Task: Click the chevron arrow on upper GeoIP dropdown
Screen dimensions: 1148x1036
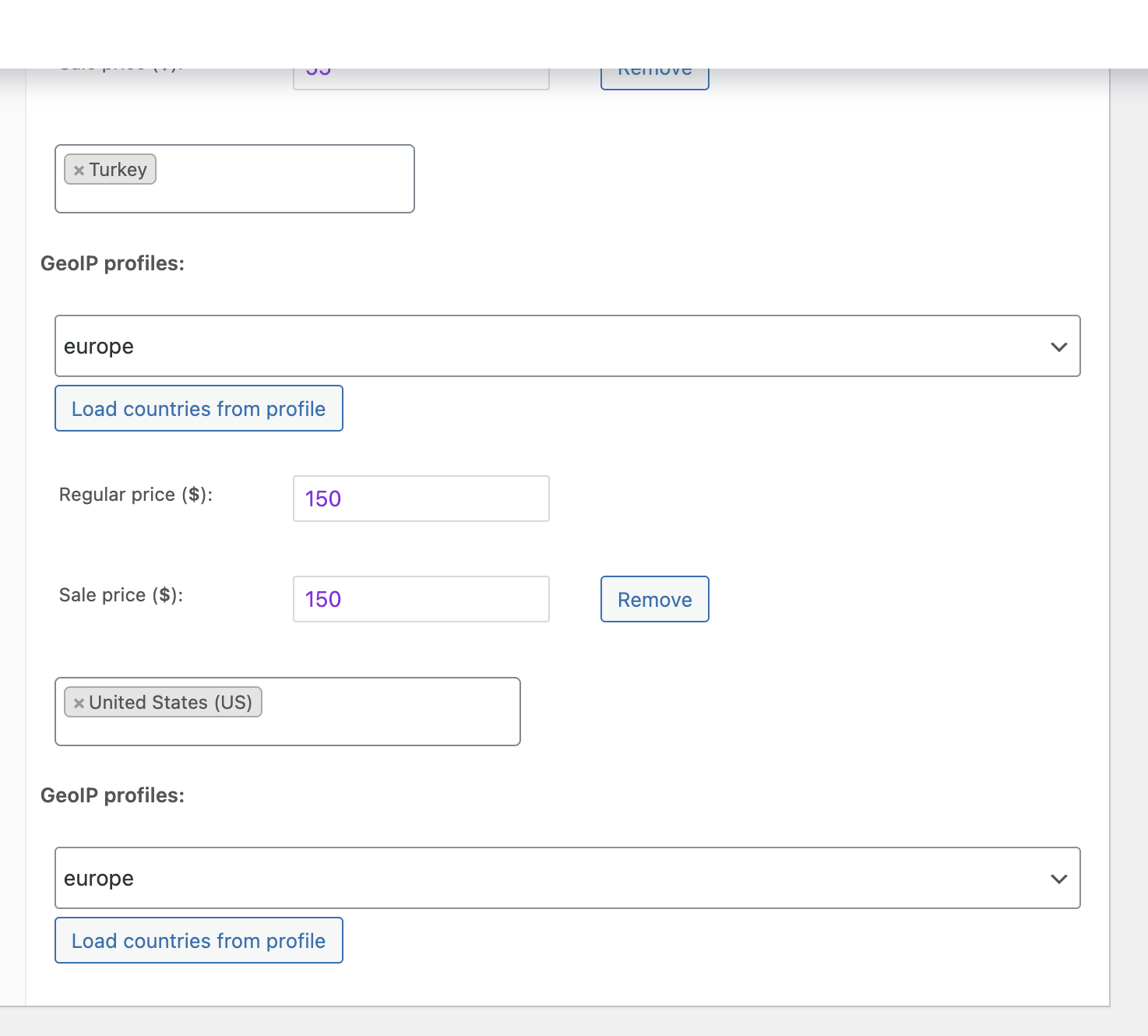Action: click(1058, 347)
